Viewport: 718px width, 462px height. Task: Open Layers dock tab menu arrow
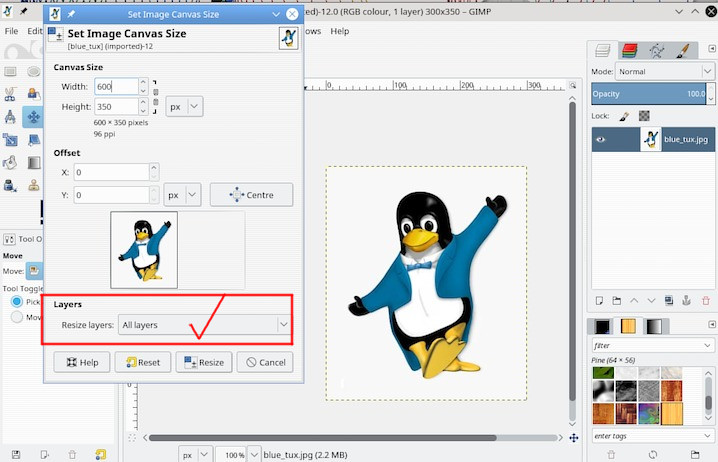pos(712,49)
